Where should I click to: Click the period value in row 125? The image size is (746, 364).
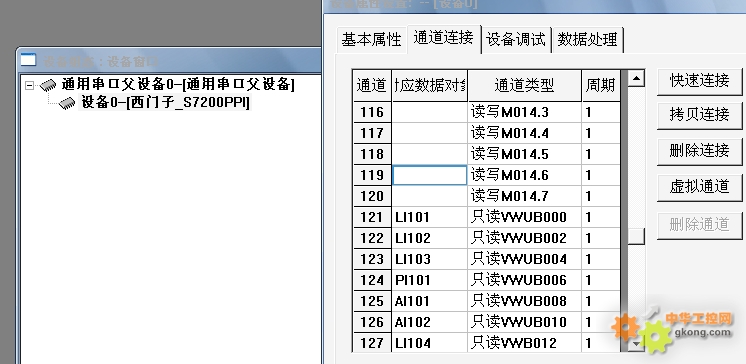pyautogui.click(x=601, y=301)
